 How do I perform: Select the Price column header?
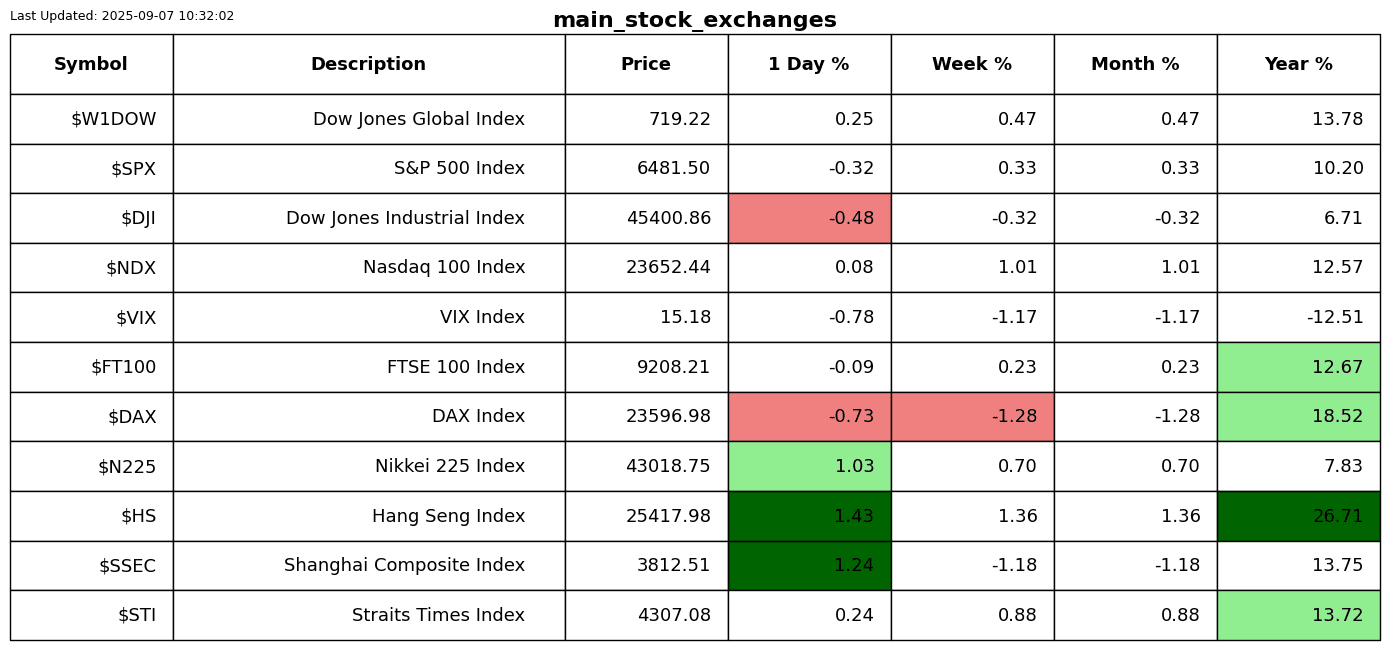646,64
